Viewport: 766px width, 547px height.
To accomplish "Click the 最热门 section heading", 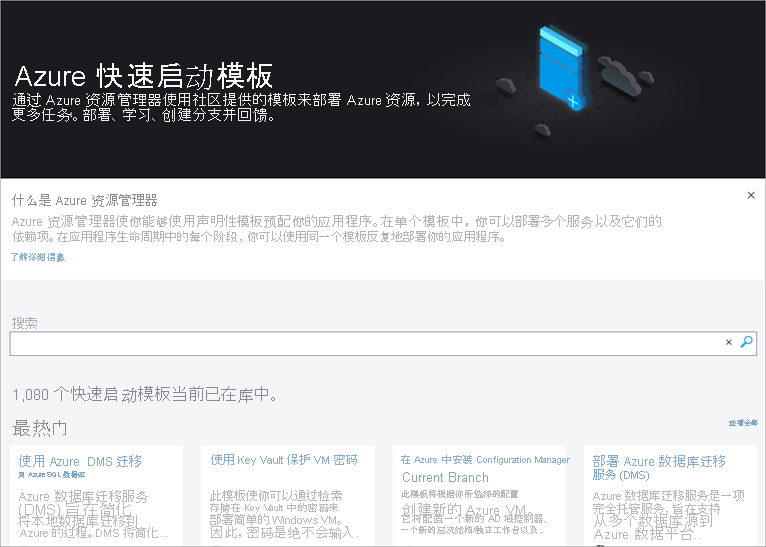I will [x=40, y=428].
